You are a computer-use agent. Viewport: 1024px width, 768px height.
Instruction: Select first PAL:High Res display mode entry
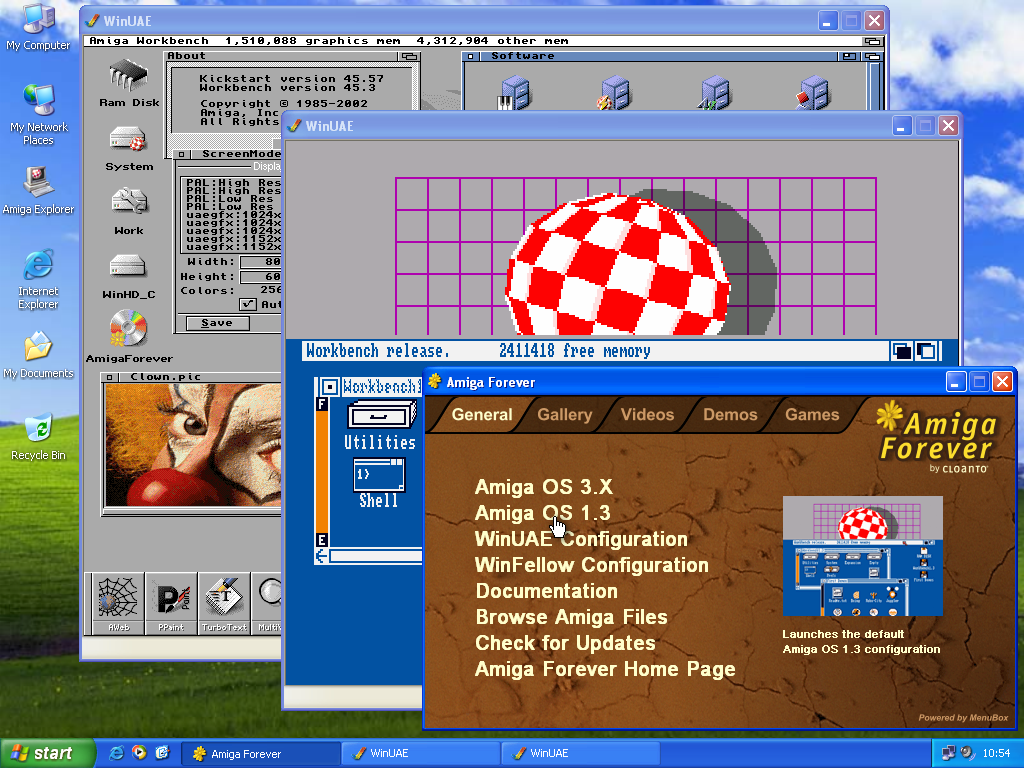coord(233,183)
